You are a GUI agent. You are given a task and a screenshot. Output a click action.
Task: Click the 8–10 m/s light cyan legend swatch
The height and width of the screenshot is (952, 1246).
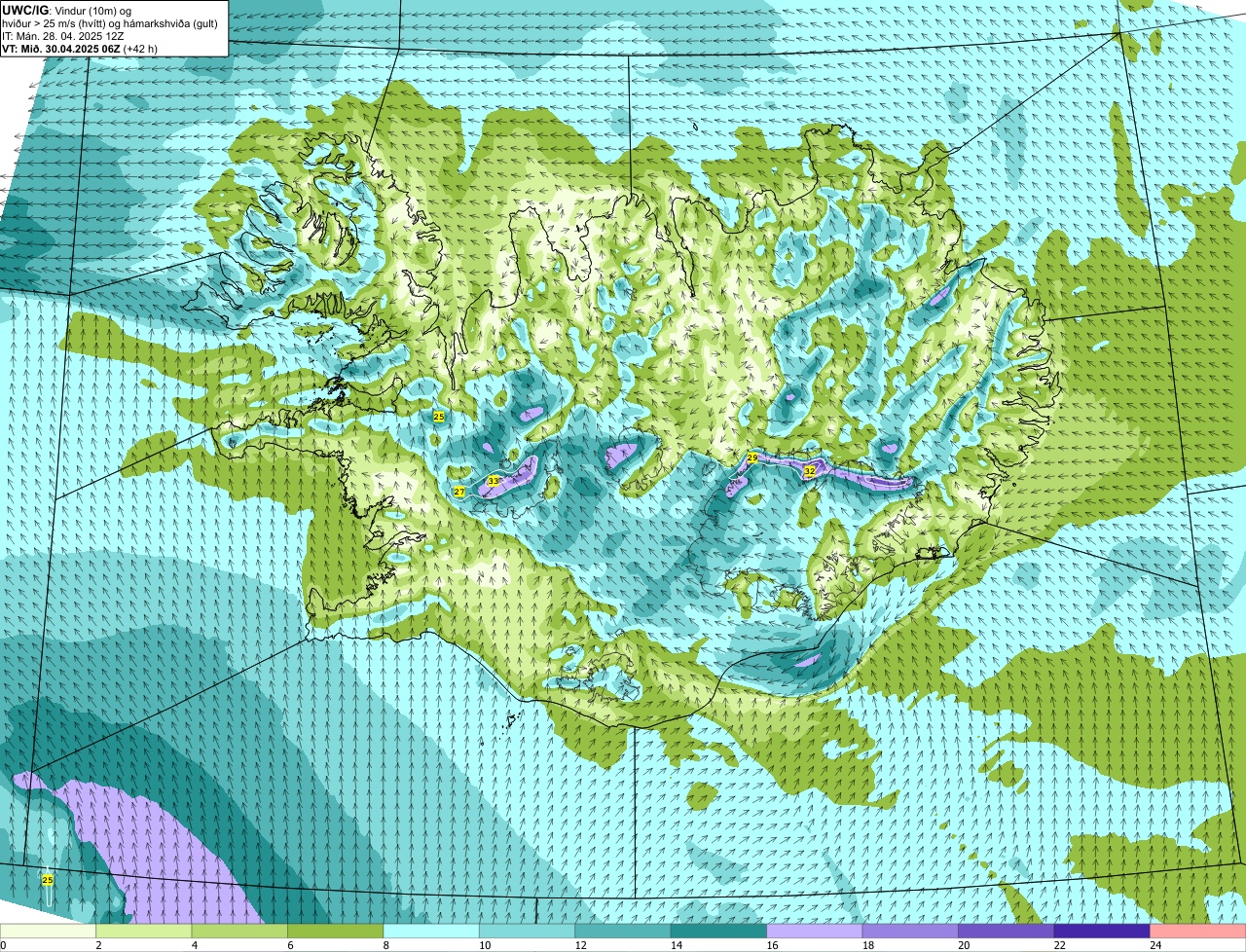pyautogui.click(x=431, y=932)
